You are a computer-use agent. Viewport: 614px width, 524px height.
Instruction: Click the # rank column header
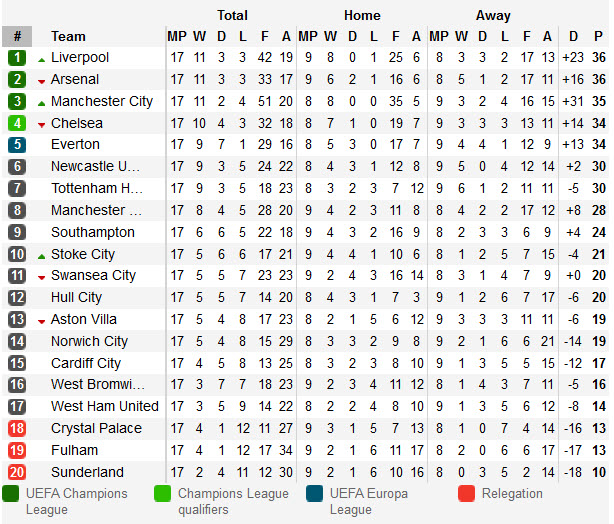coord(17,36)
